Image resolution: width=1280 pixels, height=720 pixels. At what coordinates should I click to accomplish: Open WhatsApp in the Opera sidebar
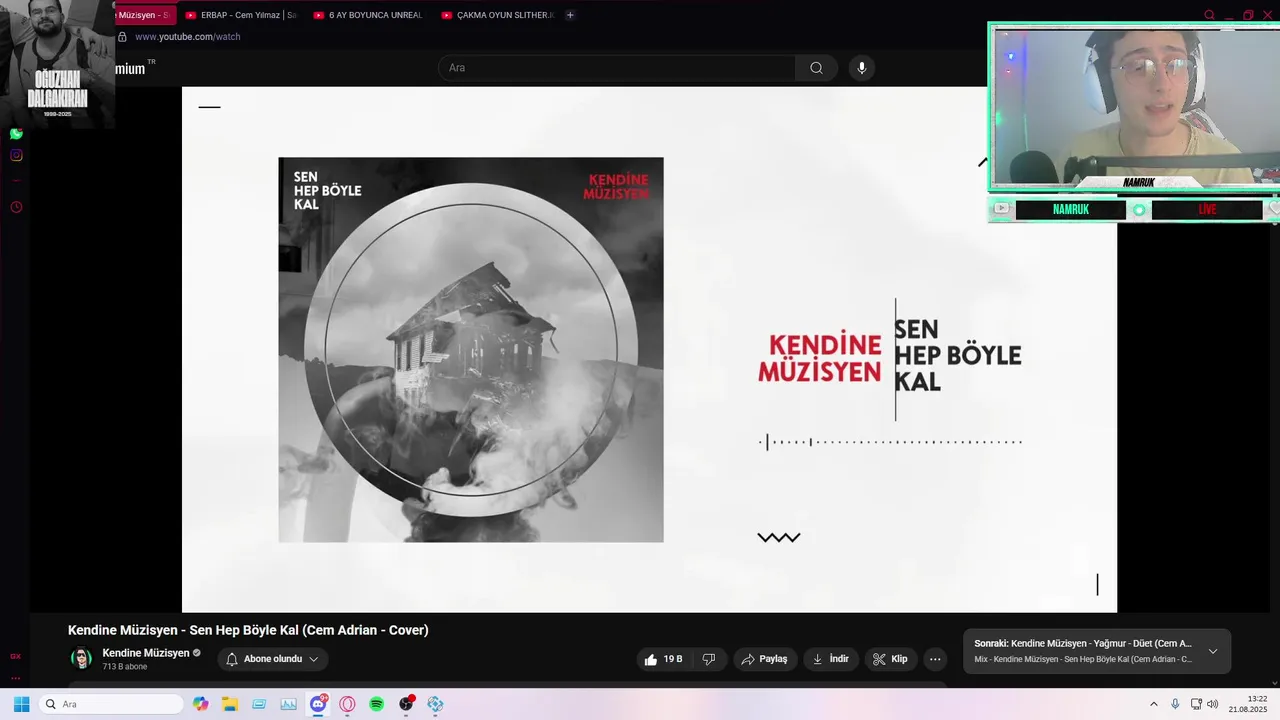(16, 134)
